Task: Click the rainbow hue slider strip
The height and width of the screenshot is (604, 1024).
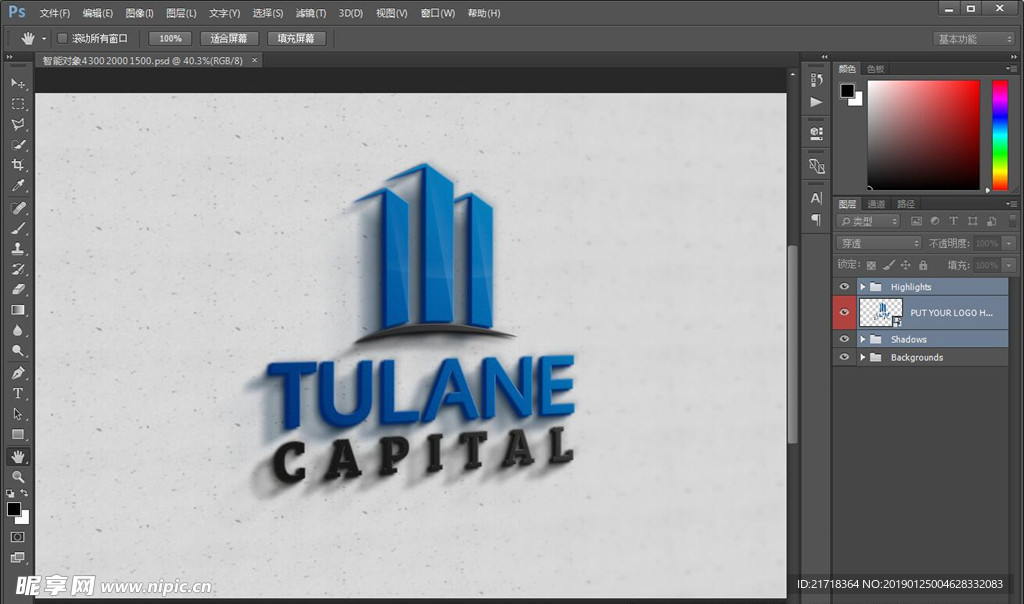Action: pos(1000,135)
